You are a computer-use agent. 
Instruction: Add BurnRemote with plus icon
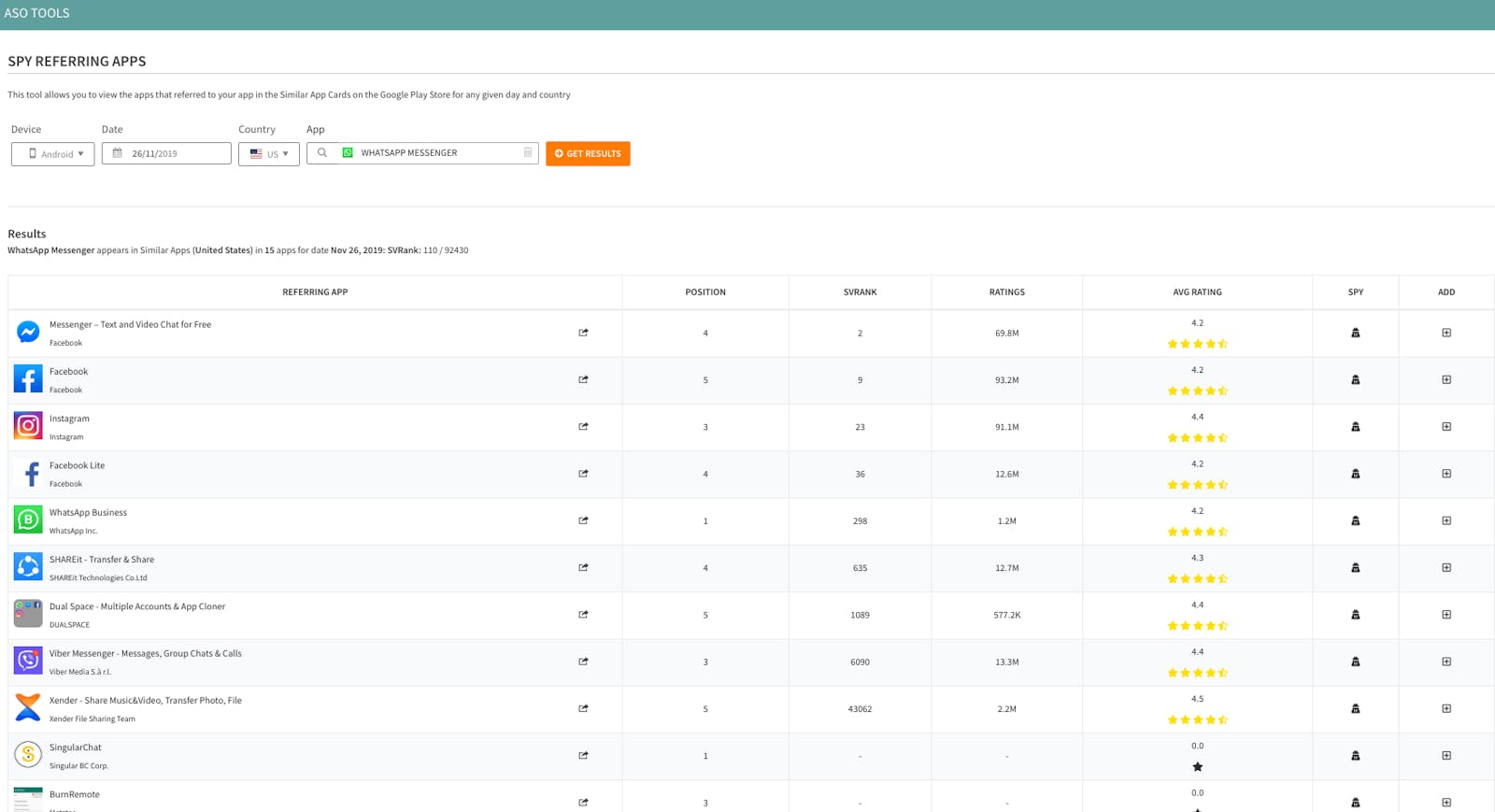pyautogui.click(x=1446, y=803)
